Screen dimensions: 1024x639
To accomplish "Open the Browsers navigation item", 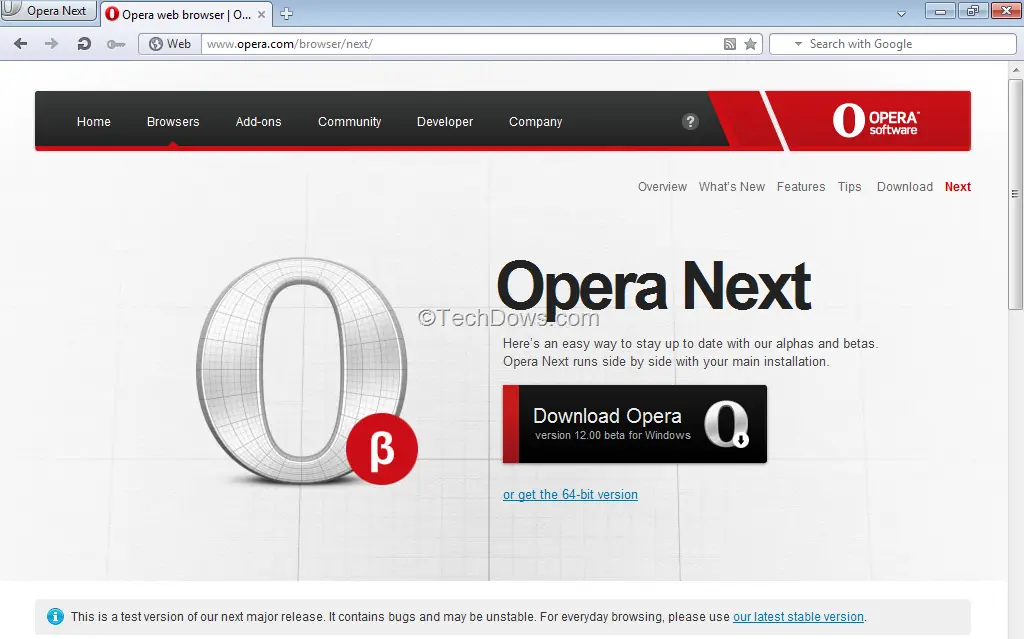I will (173, 122).
